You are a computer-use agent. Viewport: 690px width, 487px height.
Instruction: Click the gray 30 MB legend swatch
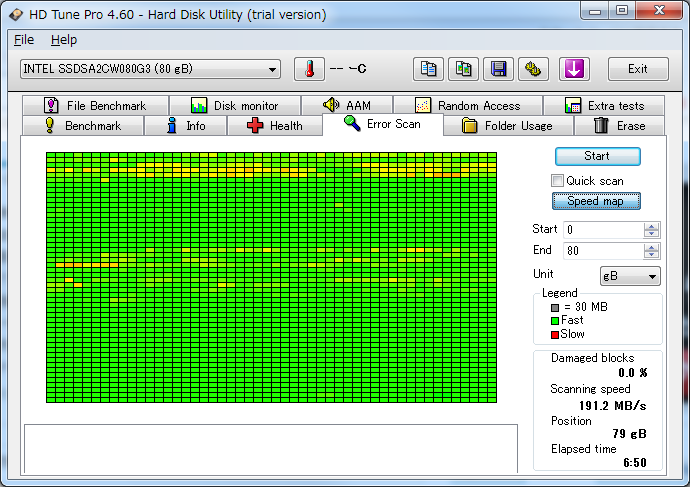click(555, 308)
